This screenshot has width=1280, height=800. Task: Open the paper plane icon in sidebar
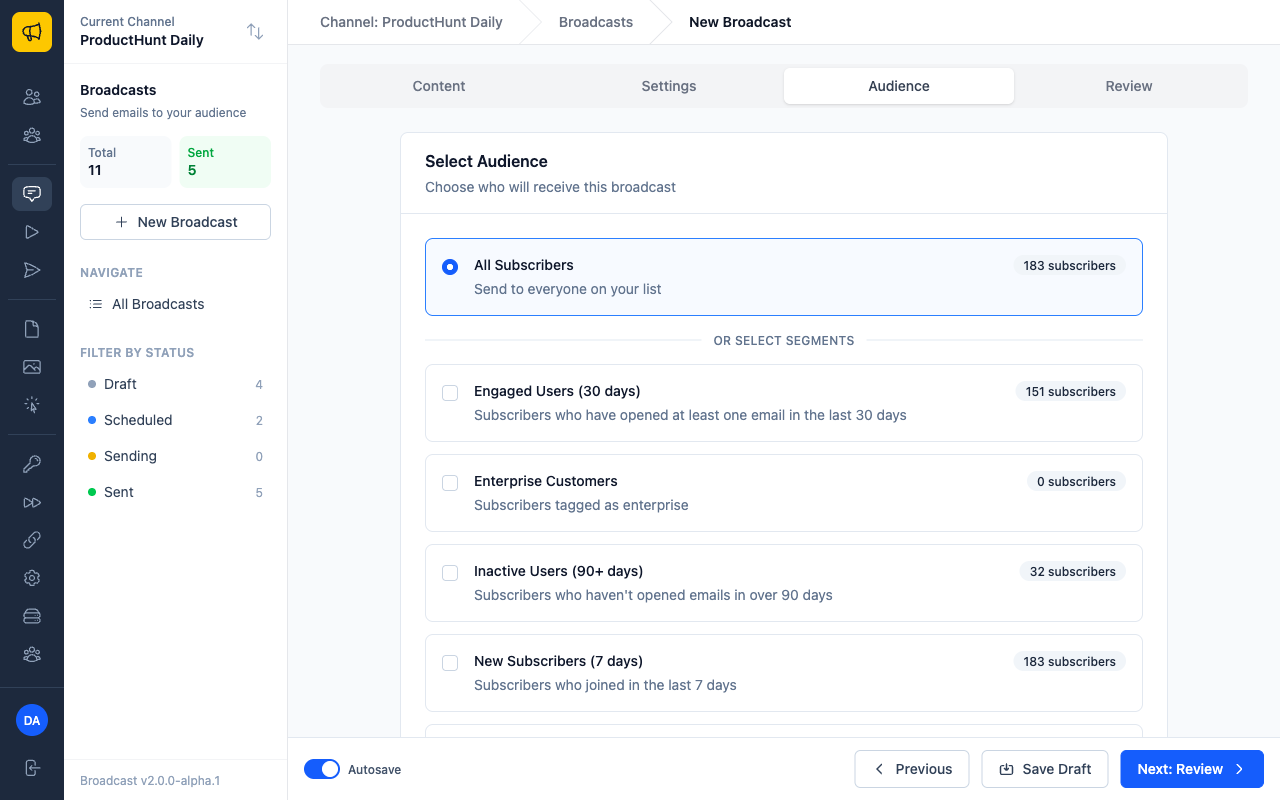point(32,270)
